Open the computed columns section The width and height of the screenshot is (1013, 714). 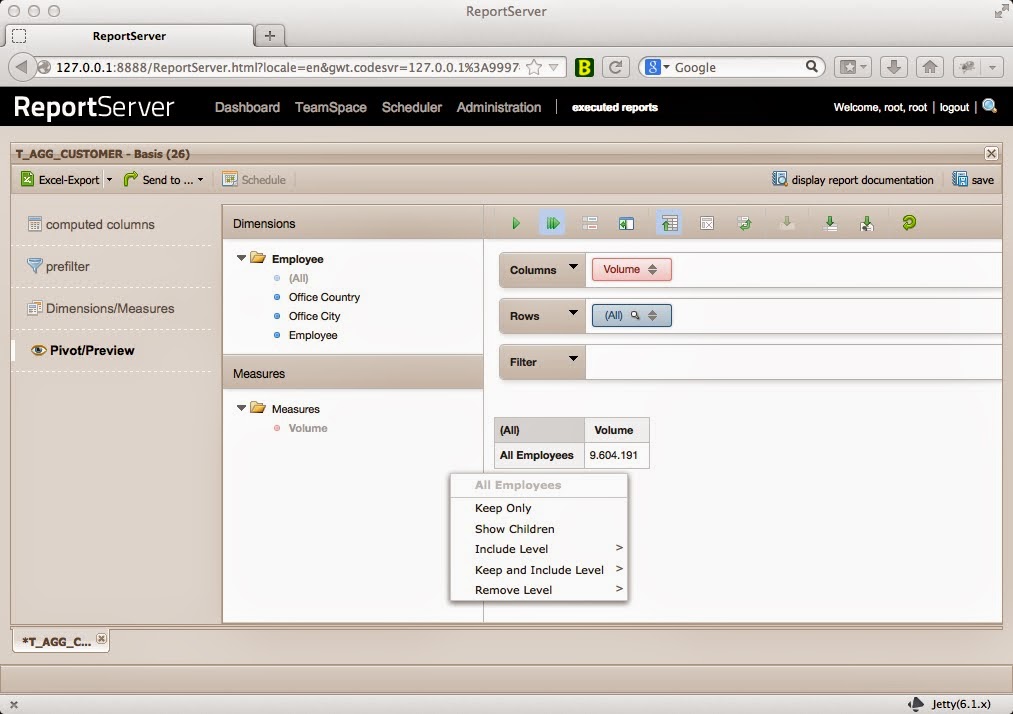pos(91,224)
